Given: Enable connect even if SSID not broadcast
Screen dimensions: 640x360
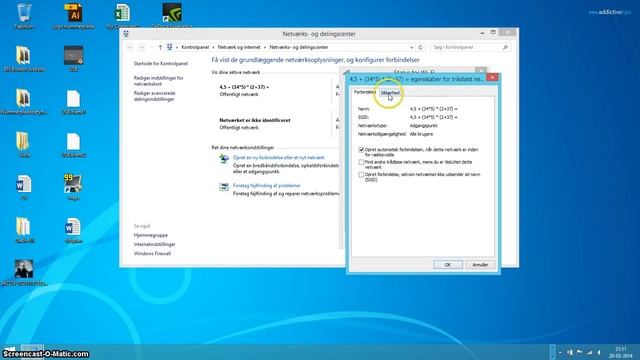Looking at the screenshot, I should pos(361,175).
